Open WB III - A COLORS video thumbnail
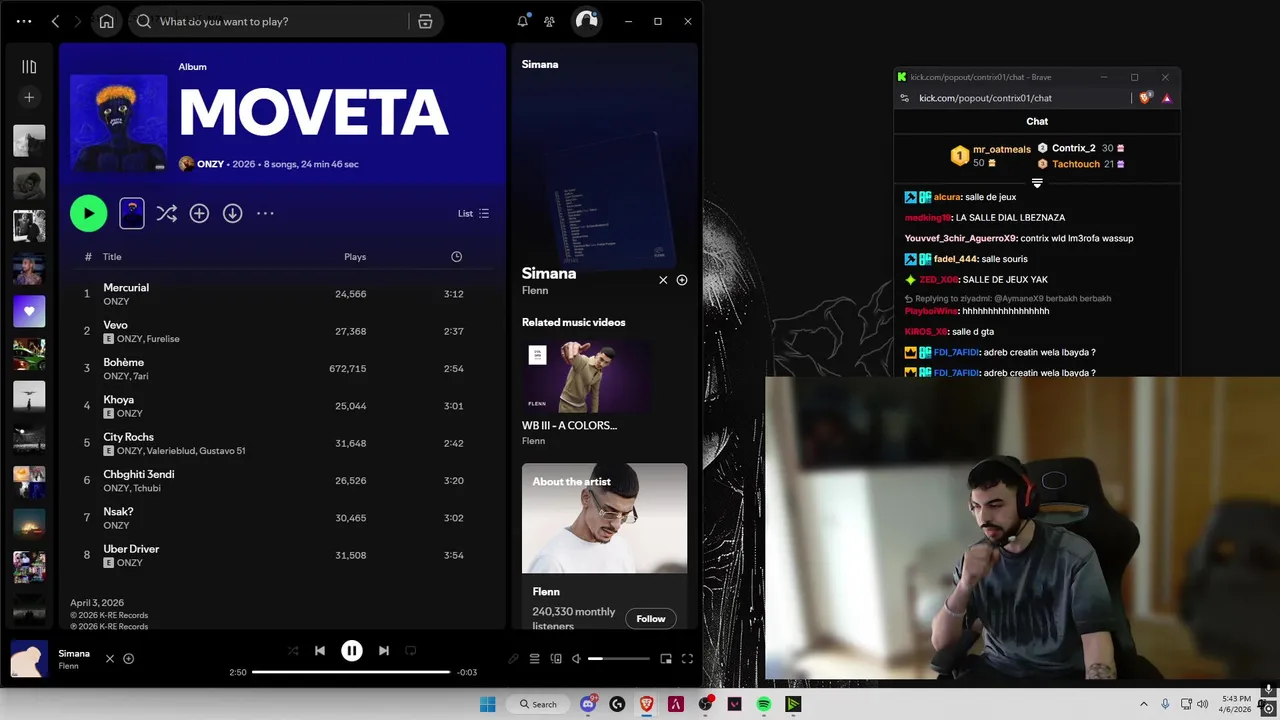The width and height of the screenshot is (1280, 720). 586,375
